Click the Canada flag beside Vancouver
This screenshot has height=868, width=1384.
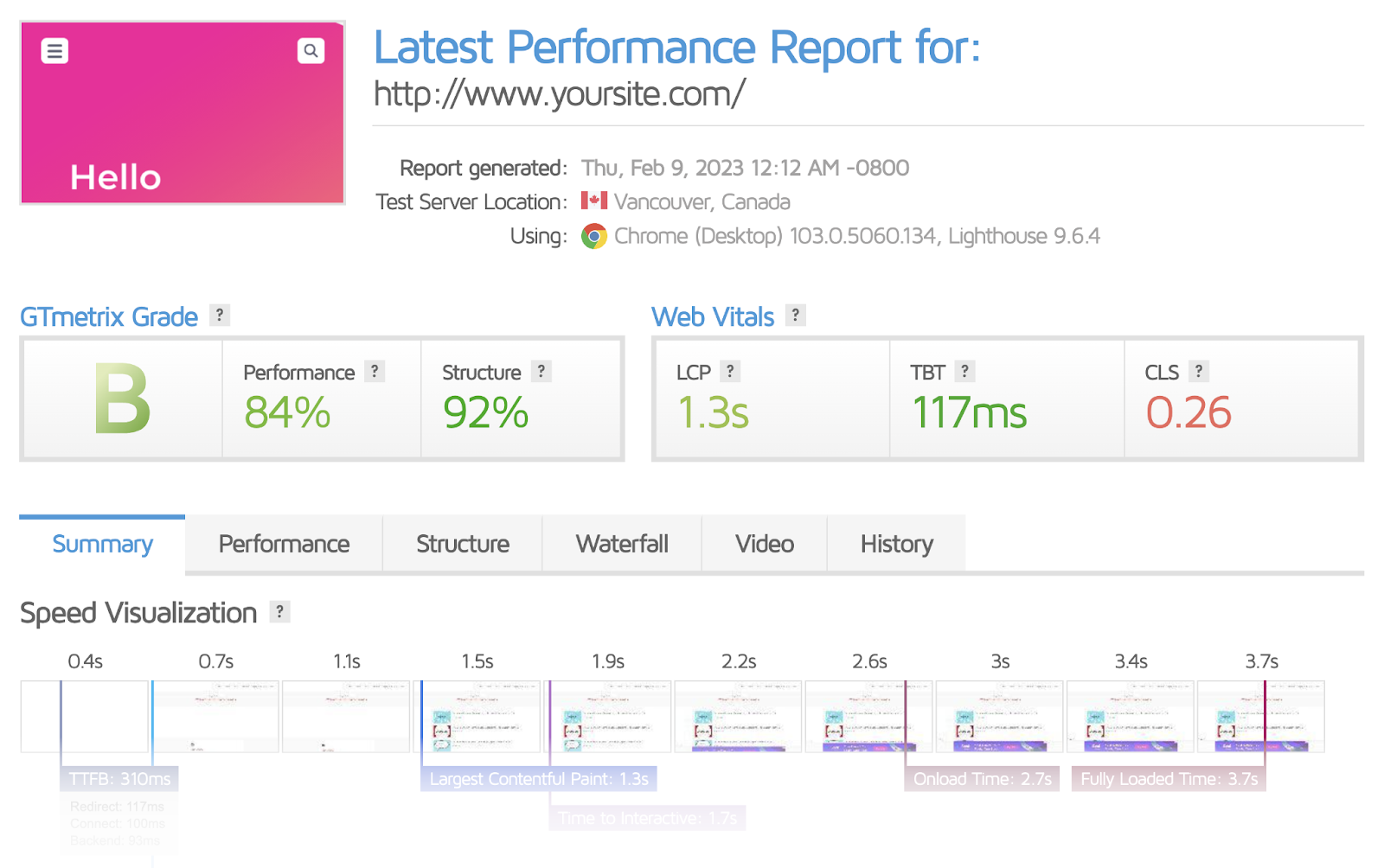(x=593, y=201)
